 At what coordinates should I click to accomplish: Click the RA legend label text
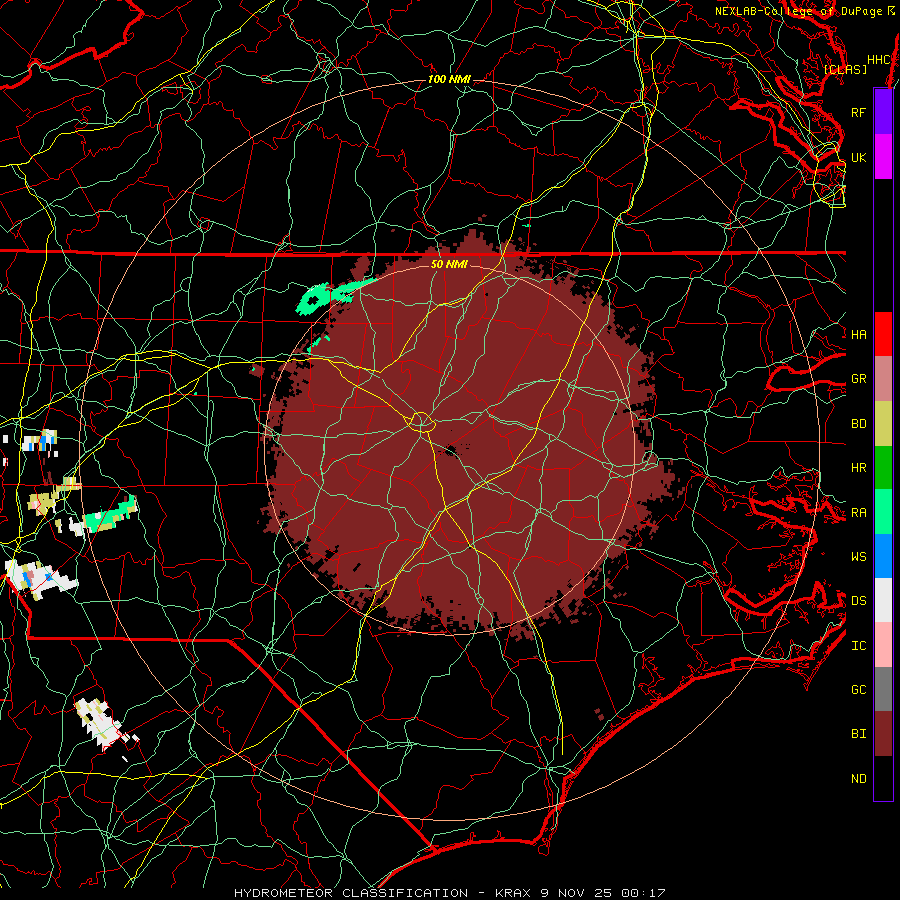pyautogui.click(x=858, y=512)
